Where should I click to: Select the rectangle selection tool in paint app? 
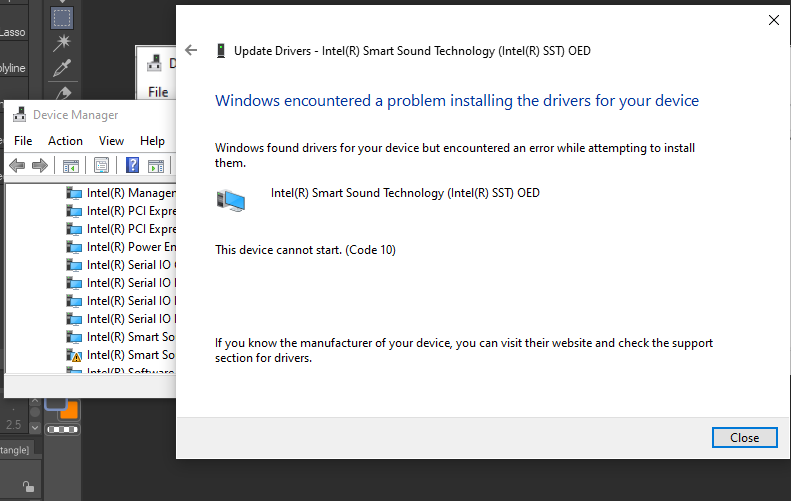62,18
